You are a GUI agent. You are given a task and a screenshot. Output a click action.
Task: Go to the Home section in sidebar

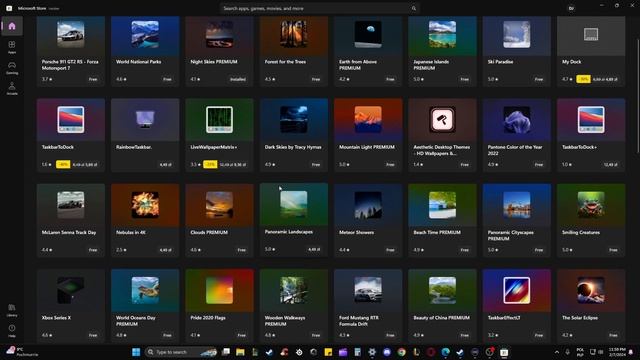[x=12, y=26]
